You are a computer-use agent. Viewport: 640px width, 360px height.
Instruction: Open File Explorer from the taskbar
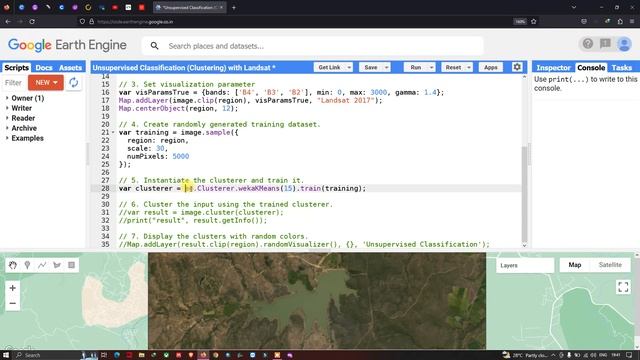click(x=141, y=355)
